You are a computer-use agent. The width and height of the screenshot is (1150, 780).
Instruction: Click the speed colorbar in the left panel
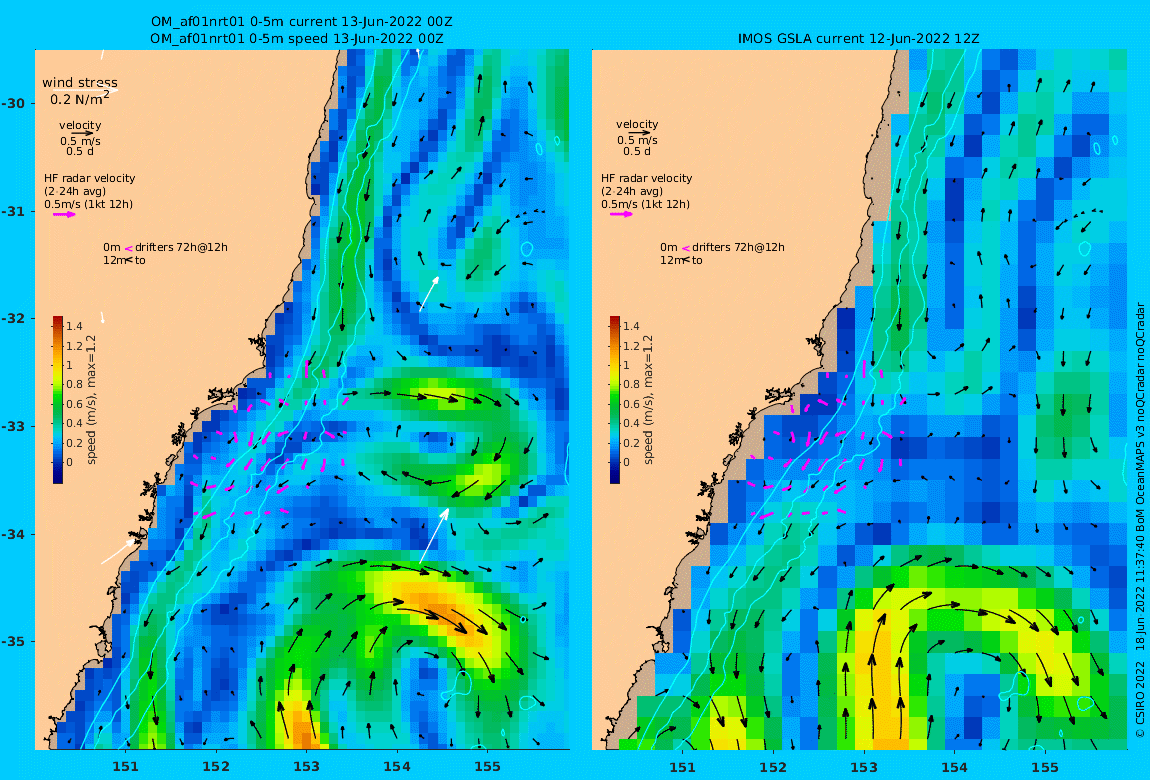tap(58, 400)
